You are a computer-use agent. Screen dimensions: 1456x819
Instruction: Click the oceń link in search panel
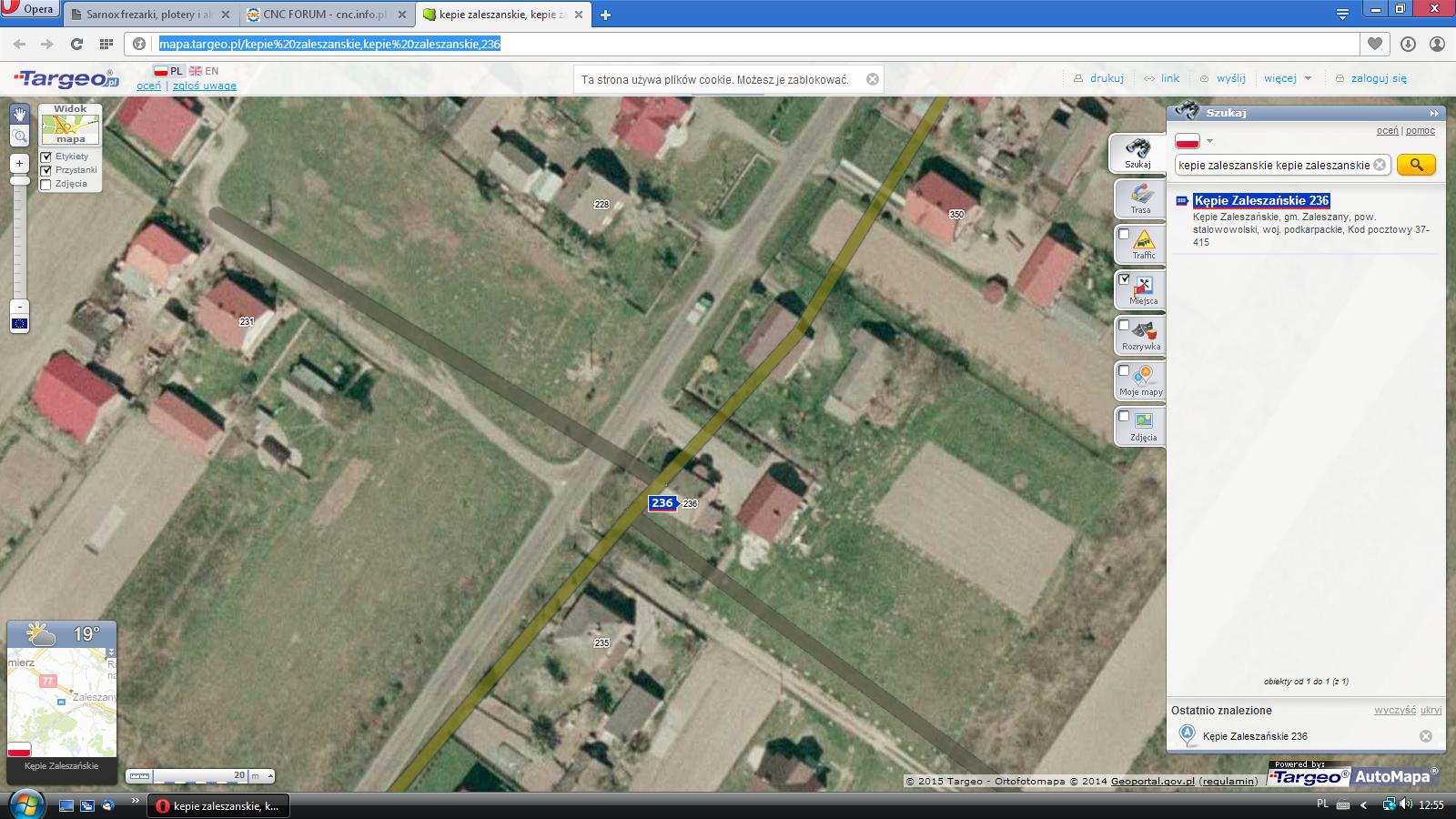click(1387, 131)
